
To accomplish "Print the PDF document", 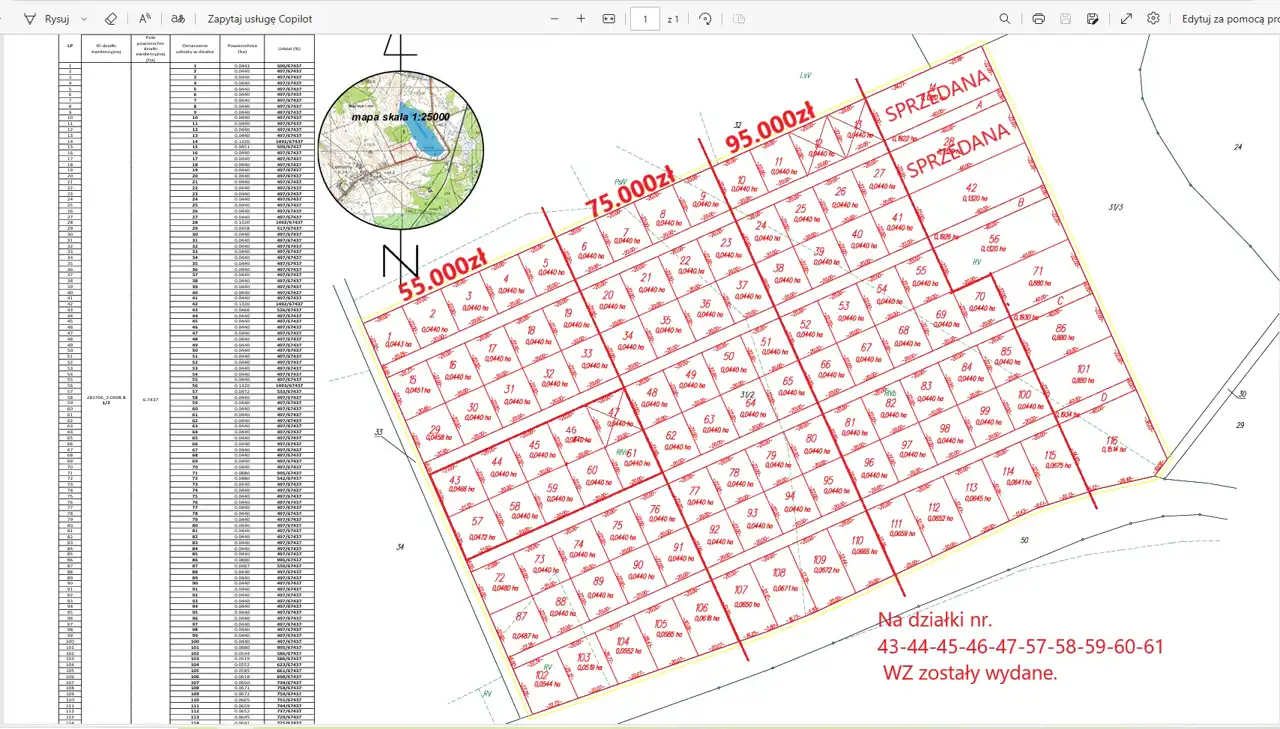I will tap(1038, 19).
